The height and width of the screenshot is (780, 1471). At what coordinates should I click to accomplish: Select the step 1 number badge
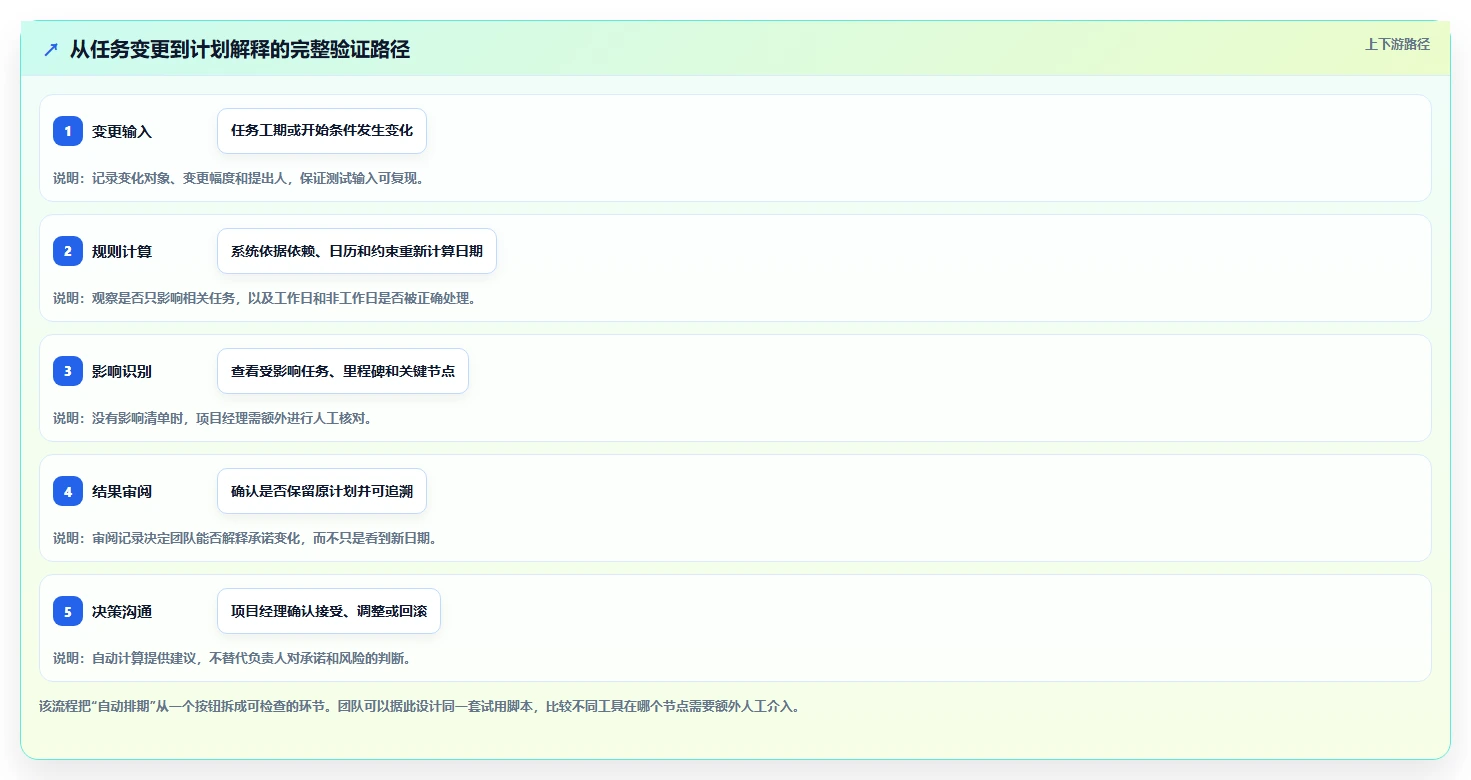[x=68, y=131]
